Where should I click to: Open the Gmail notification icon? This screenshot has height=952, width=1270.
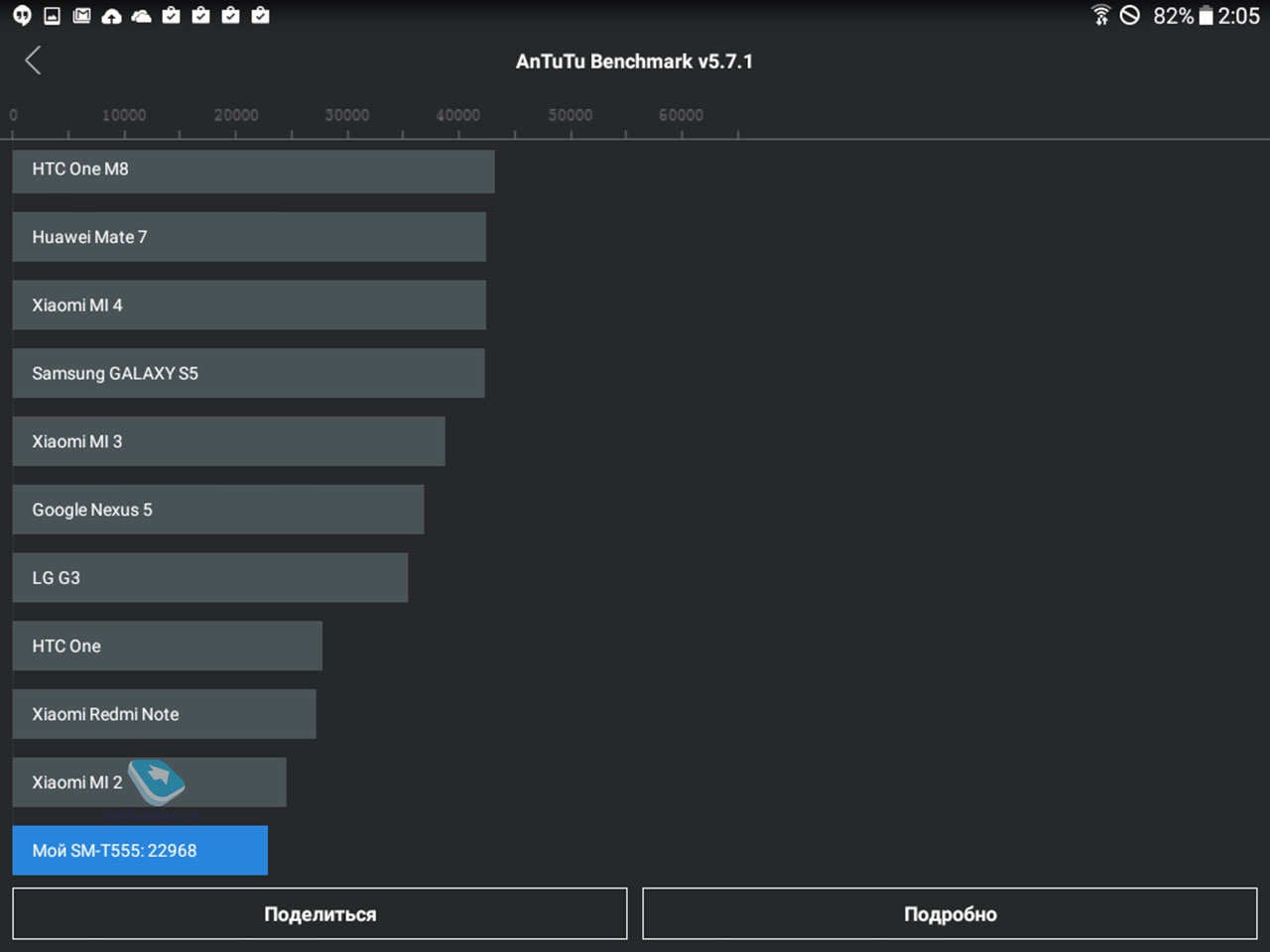[x=81, y=15]
